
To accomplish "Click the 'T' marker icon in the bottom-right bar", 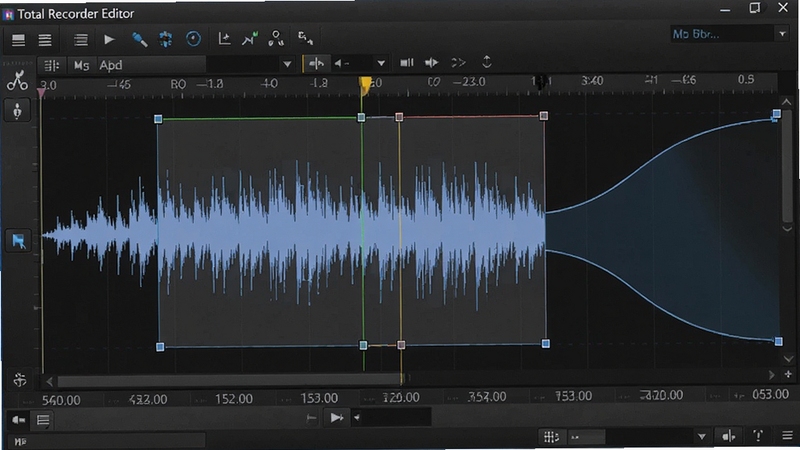I will 758,436.
